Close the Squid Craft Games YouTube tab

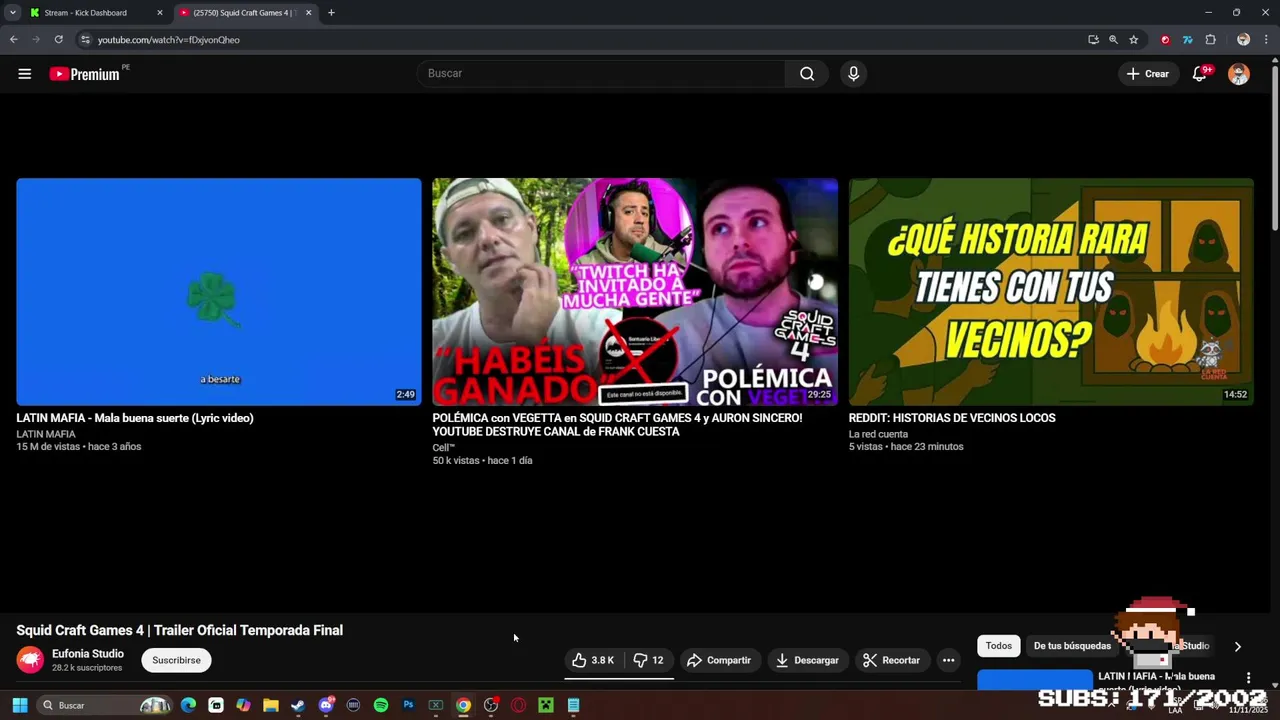308,13
